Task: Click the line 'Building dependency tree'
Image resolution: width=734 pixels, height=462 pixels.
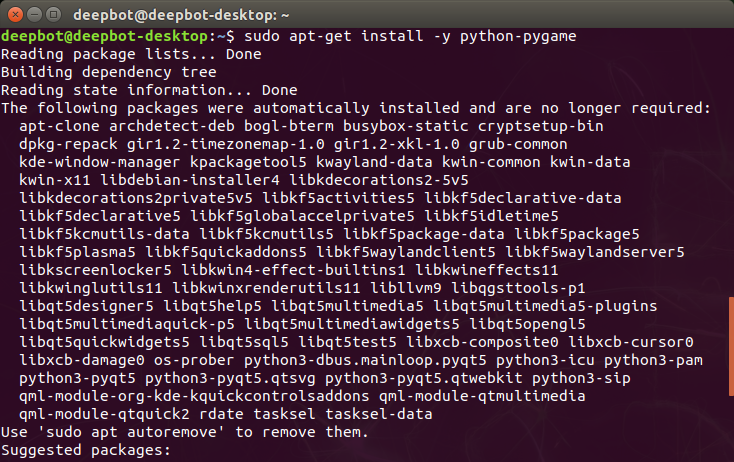Action: pyautogui.click(x=109, y=72)
